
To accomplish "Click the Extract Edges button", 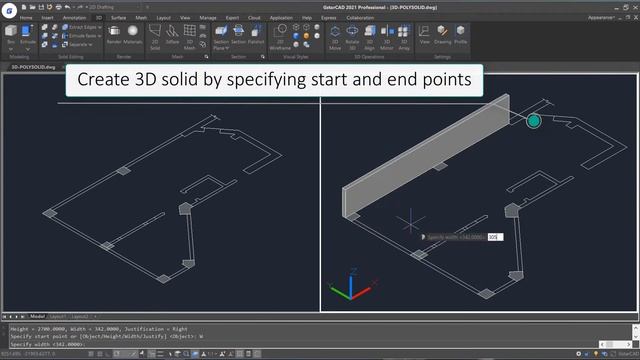I will click(80, 27).
